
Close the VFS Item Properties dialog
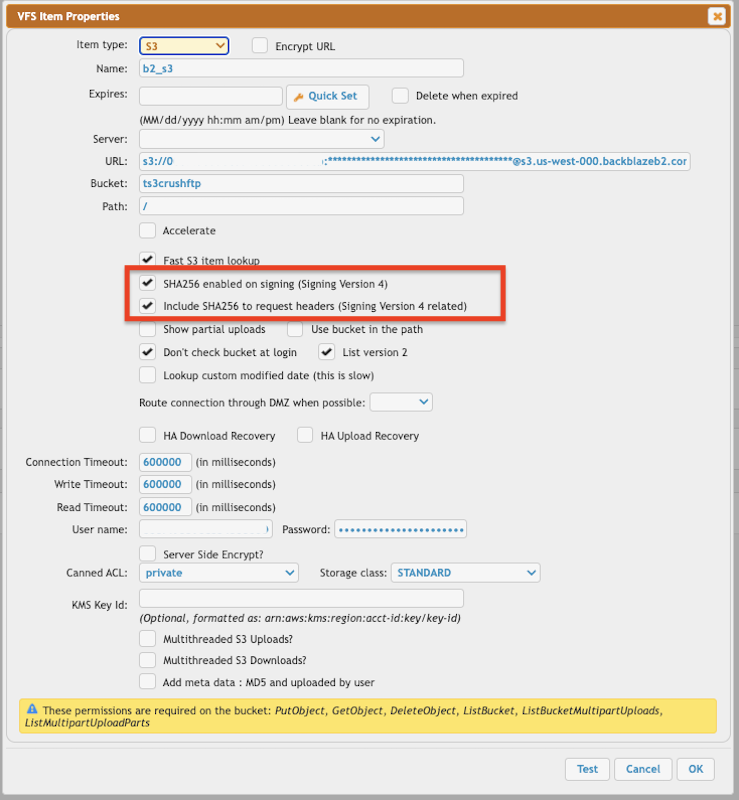[x=716, y=16]
